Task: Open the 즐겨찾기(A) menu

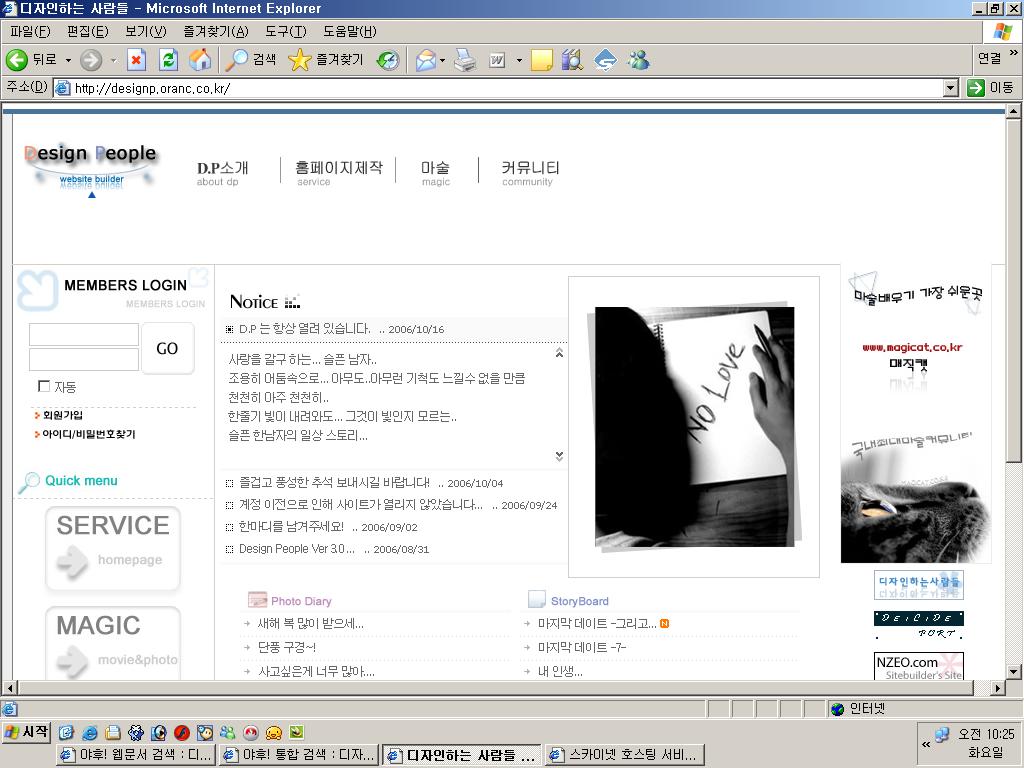Action: coord(216,31)
